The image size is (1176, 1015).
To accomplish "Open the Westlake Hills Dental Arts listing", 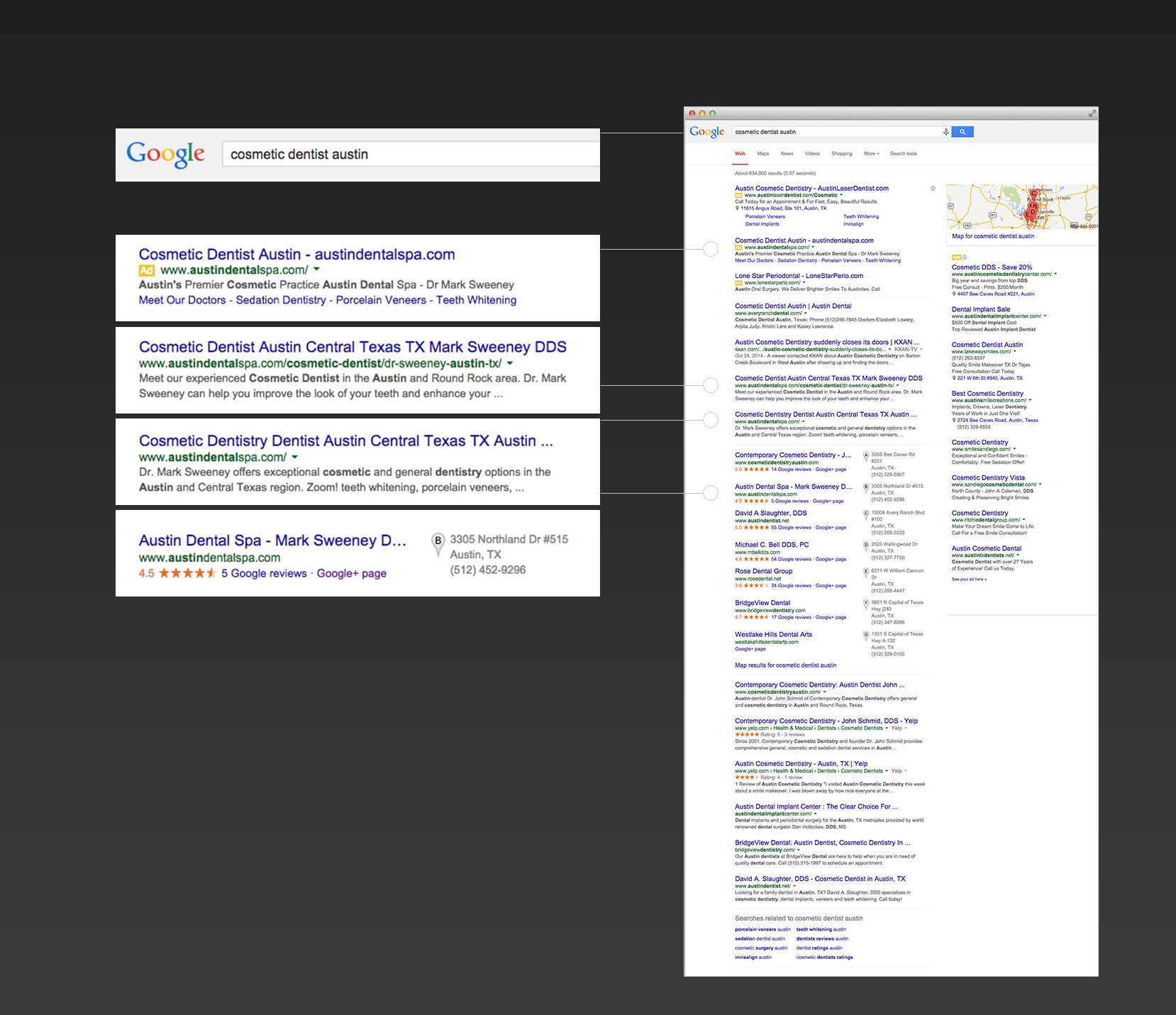I will click(x=773, y=635).
